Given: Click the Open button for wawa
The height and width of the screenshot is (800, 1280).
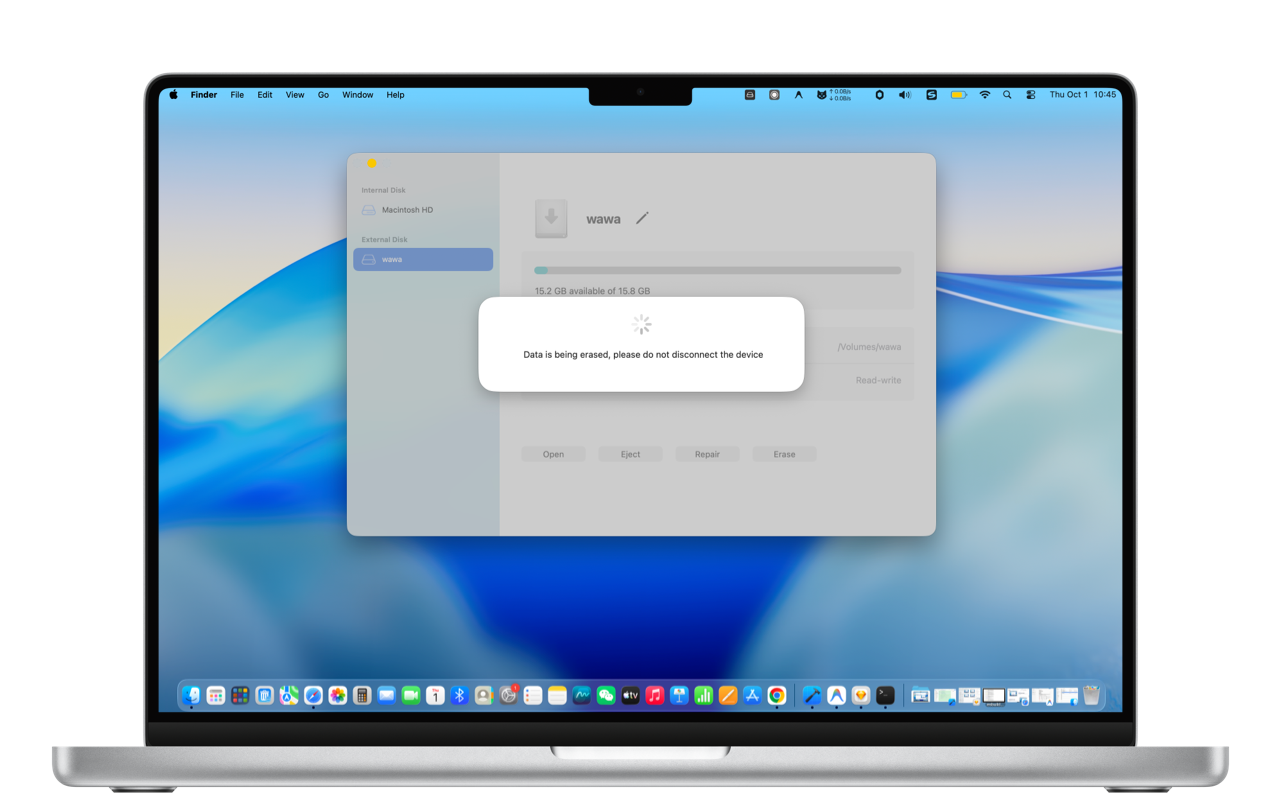Looking at the screenshot, I should point(553,454).
